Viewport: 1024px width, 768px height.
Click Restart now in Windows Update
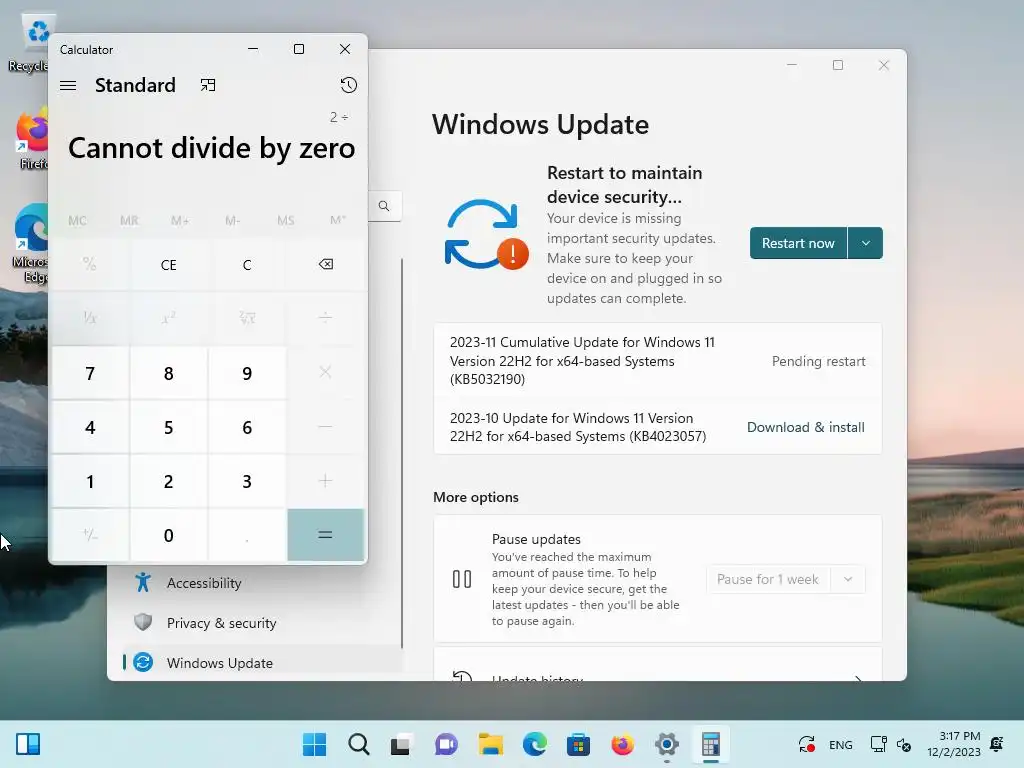click(x=798, y=243)
